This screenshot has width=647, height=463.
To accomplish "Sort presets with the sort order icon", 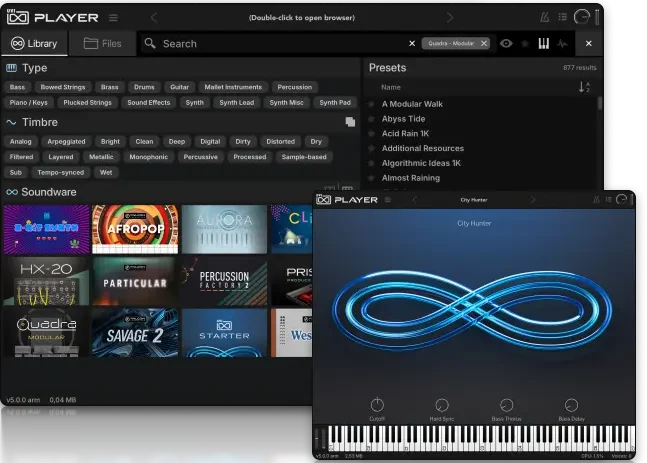I will tap(584, 87).
